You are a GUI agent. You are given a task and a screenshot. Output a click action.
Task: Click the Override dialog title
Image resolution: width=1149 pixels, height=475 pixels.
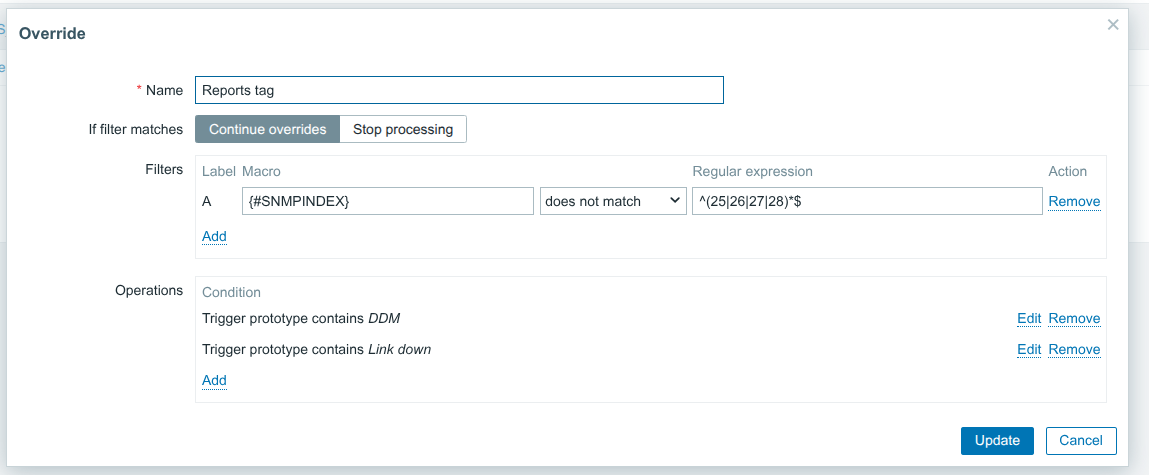coord(52,33)
